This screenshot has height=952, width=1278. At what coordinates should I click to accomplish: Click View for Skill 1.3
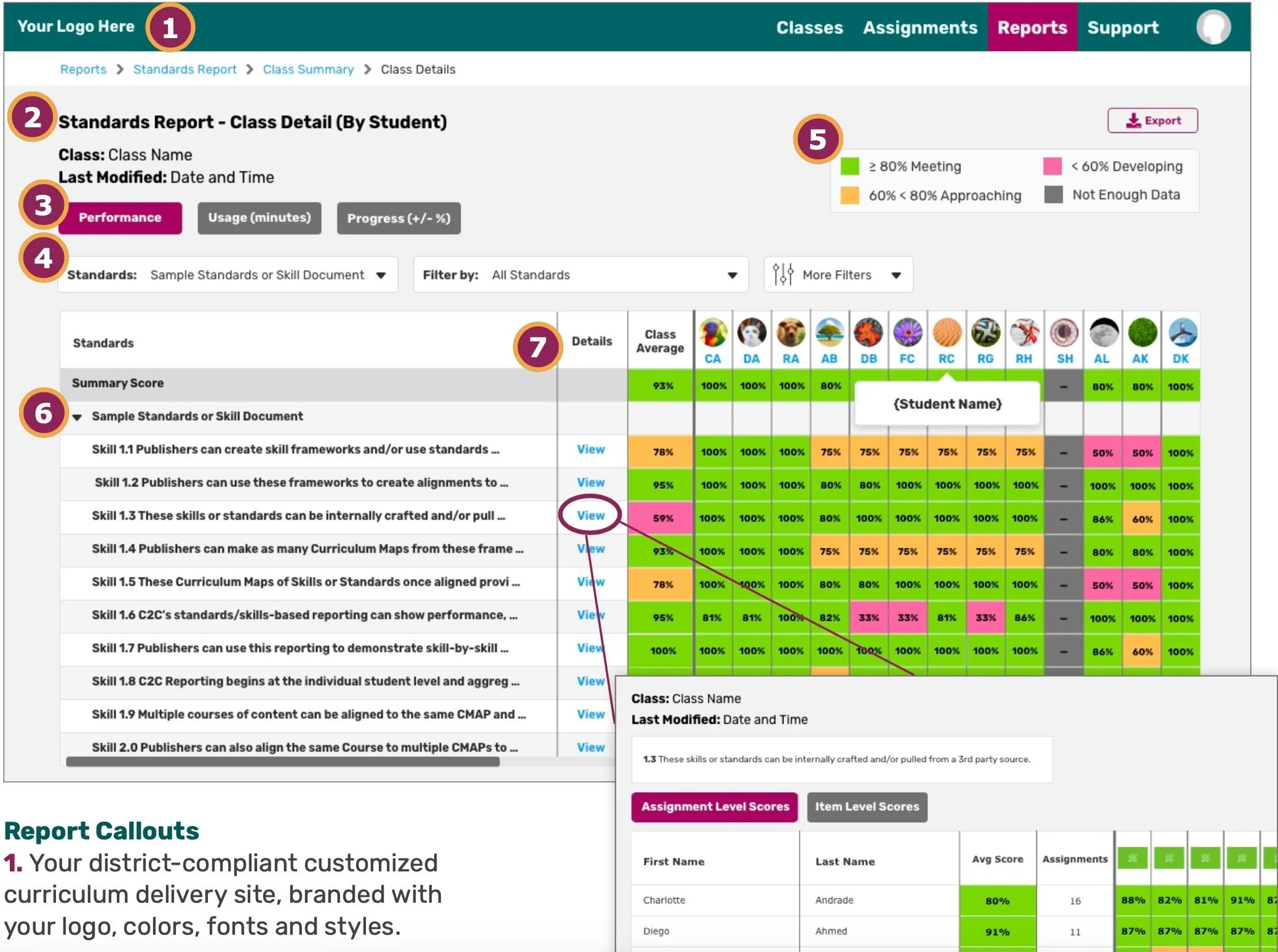[590, 516]
